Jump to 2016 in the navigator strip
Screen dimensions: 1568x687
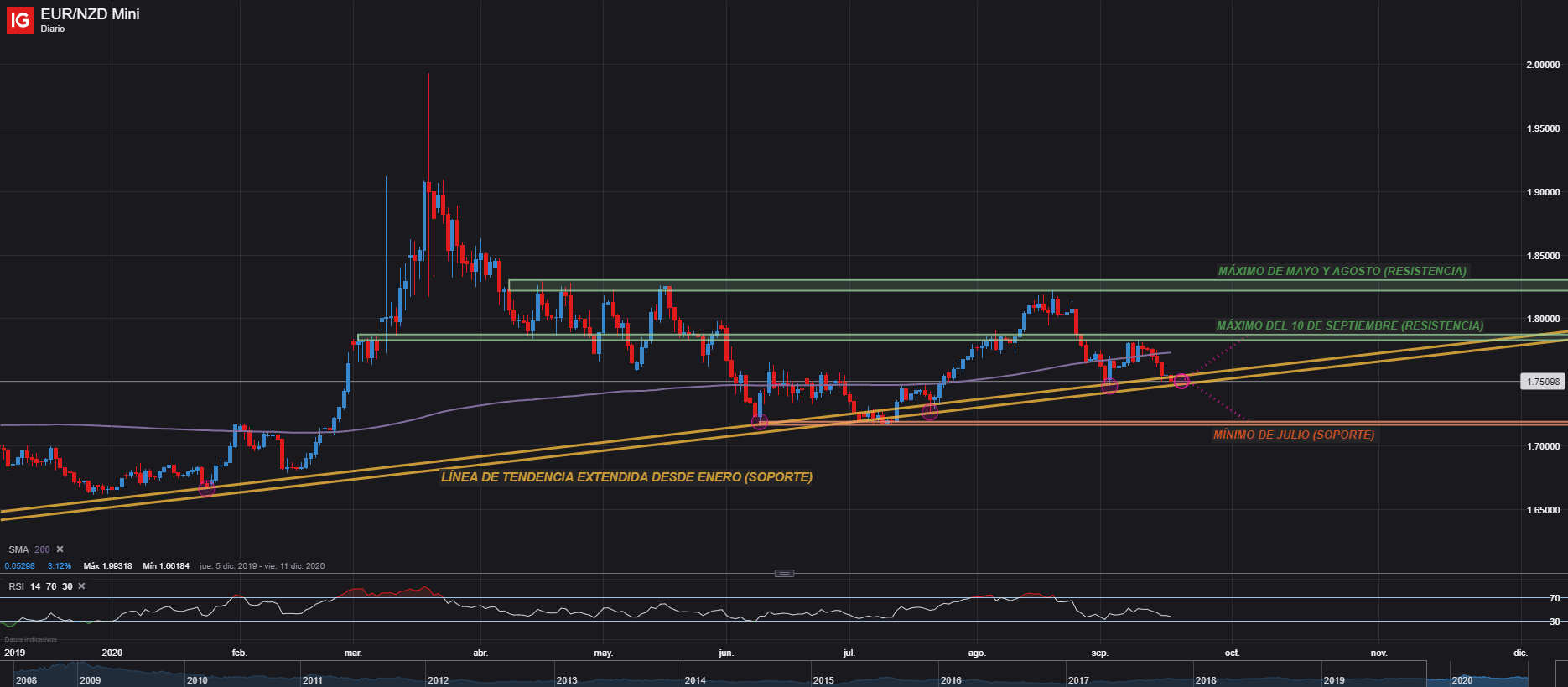(951, 680)
